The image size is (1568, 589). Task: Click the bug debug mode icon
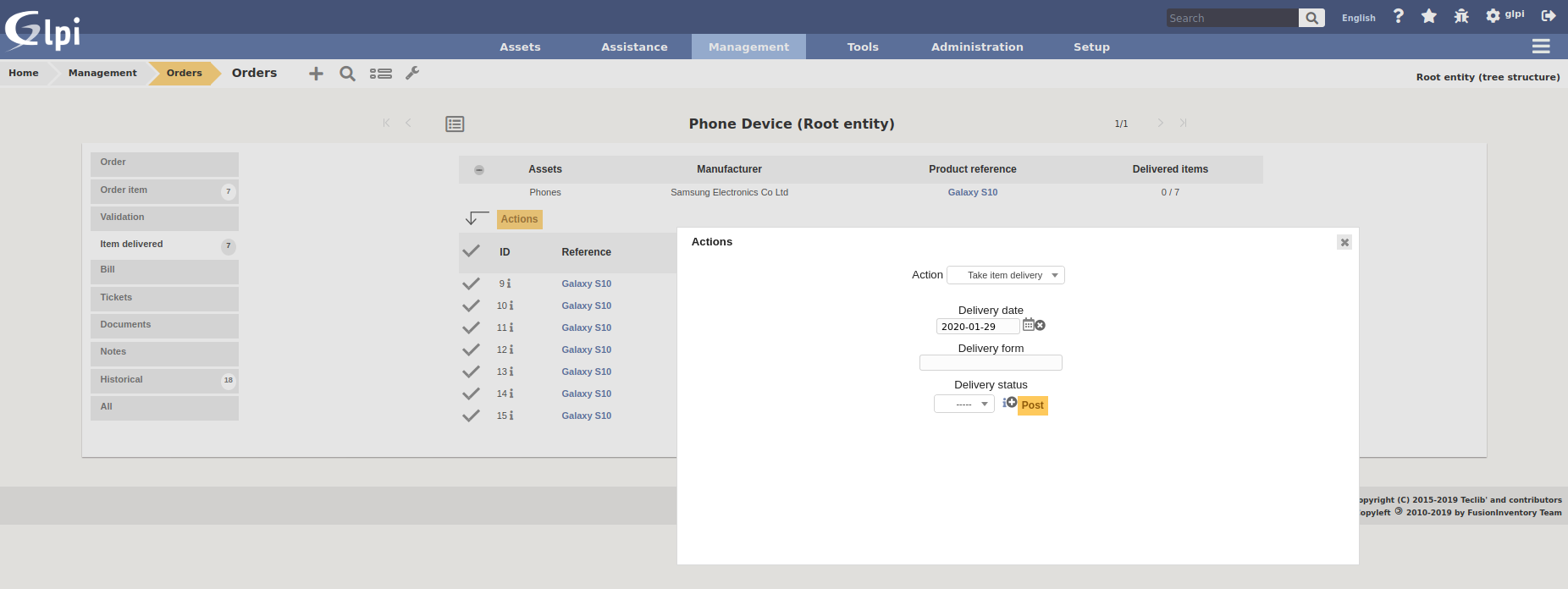[x=1461, y=16]
